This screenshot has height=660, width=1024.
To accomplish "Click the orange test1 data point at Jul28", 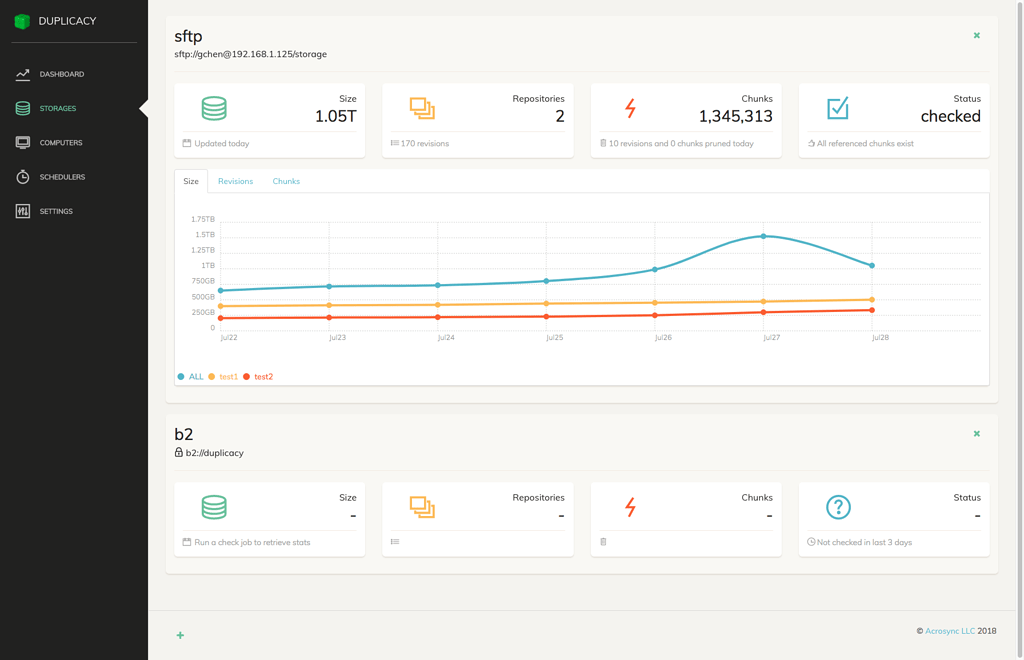I will [872, 300].
